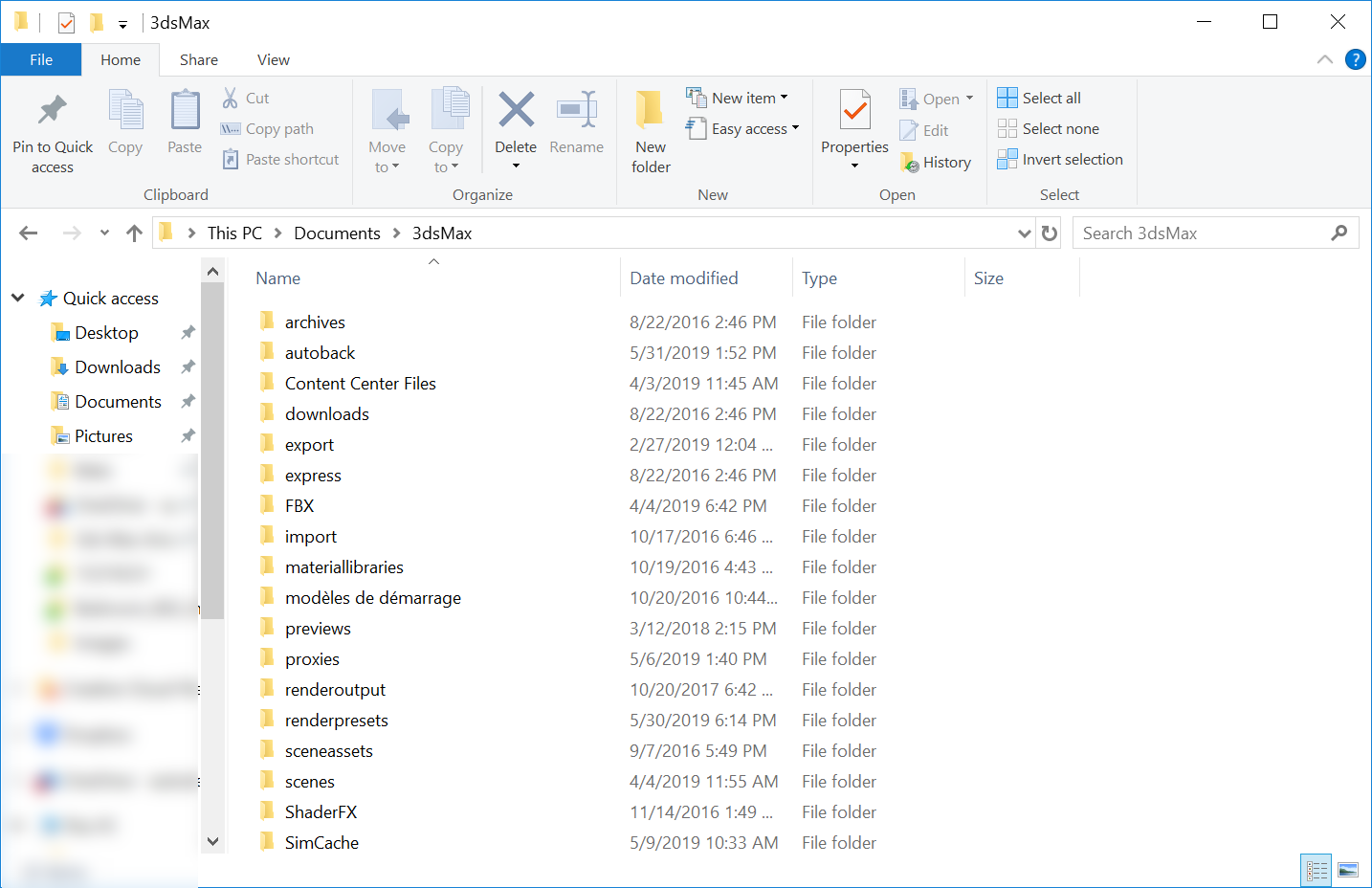
Task: Select the autoback folder
Action: 320,352
